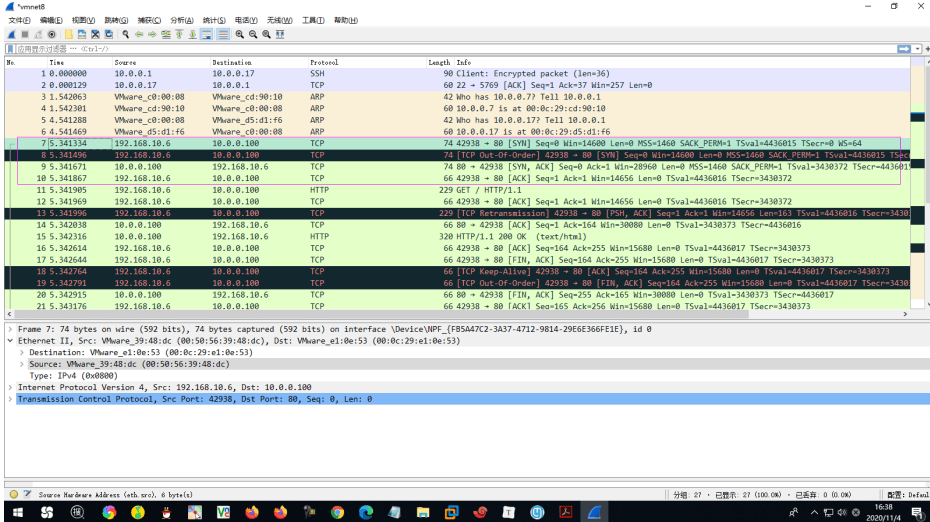
Task: Open Microsoft Edge from the taskbar
Action: click(366, 512)
